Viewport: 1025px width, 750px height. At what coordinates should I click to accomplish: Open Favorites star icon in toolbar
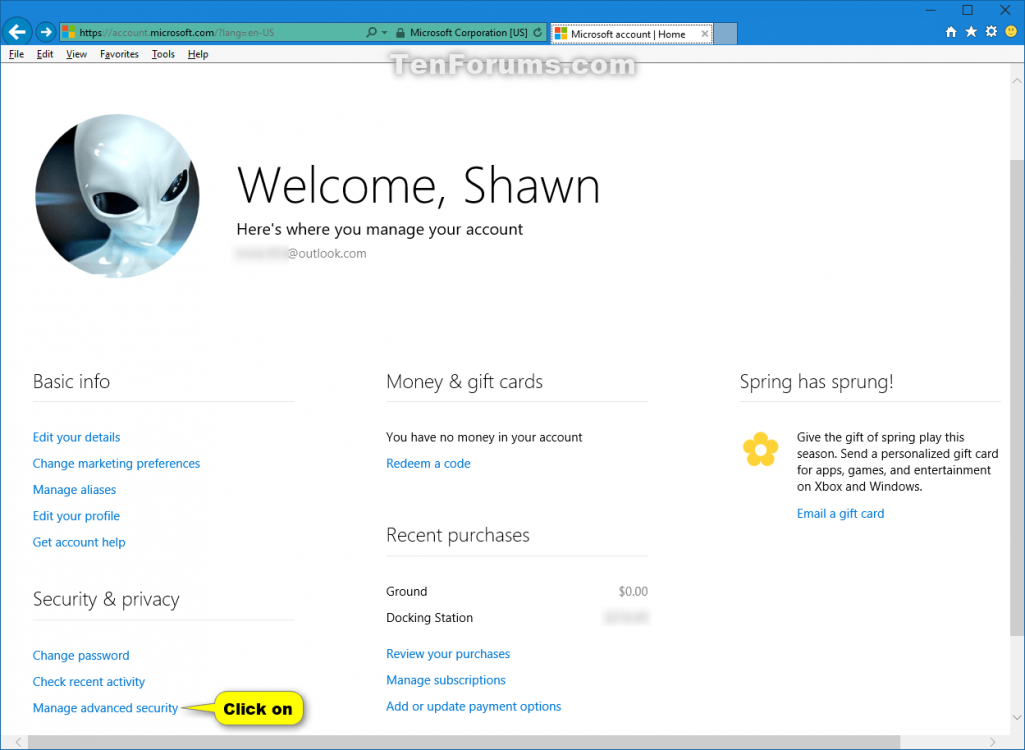click(971, 32)
